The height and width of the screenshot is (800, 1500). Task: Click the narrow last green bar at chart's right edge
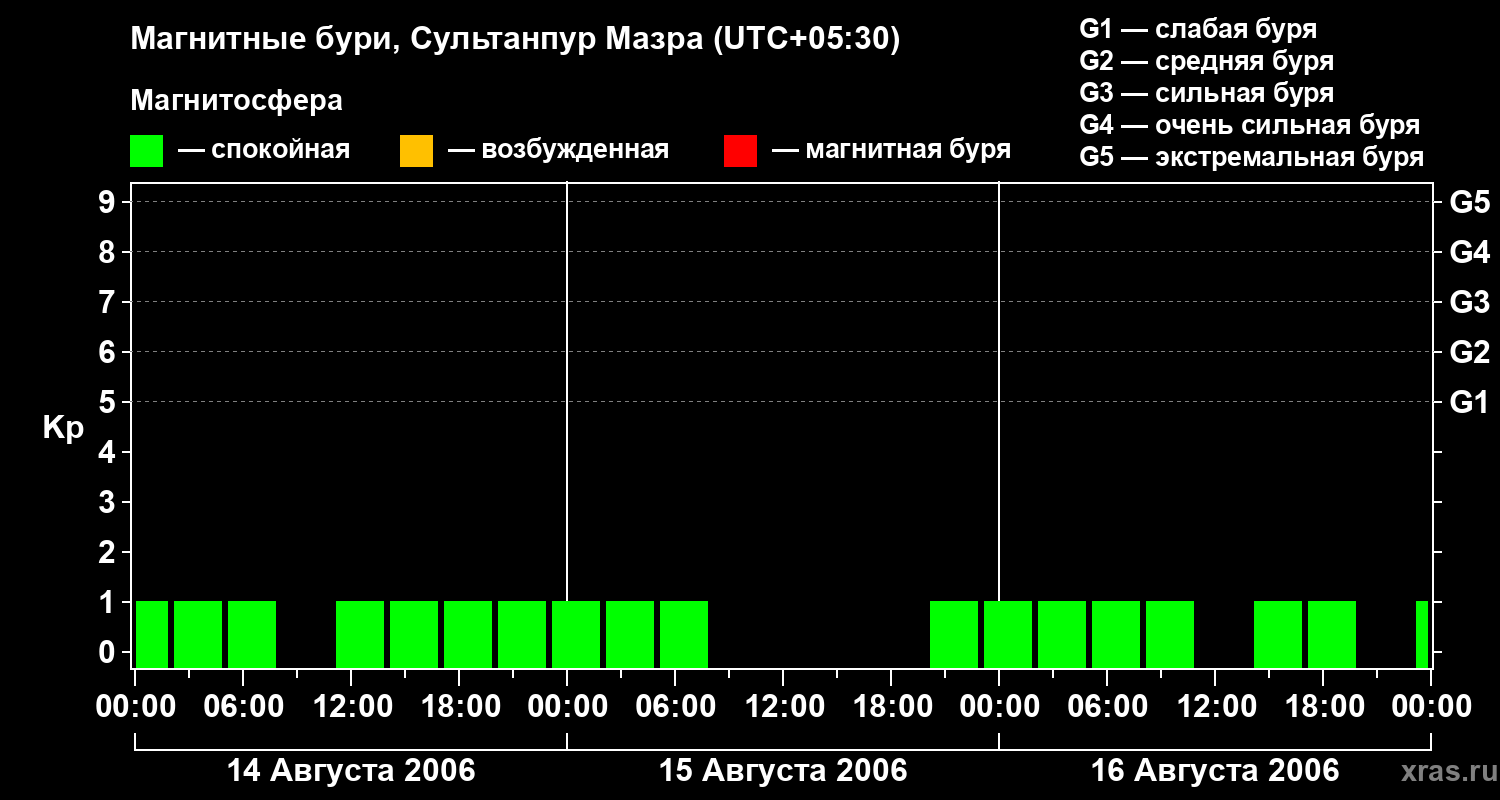point(1422,634)
